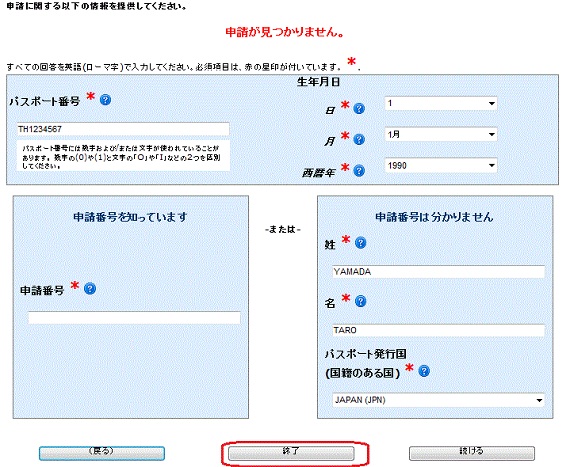
Task: Show help for 西暦年 field
Action: tap(359, 170)
